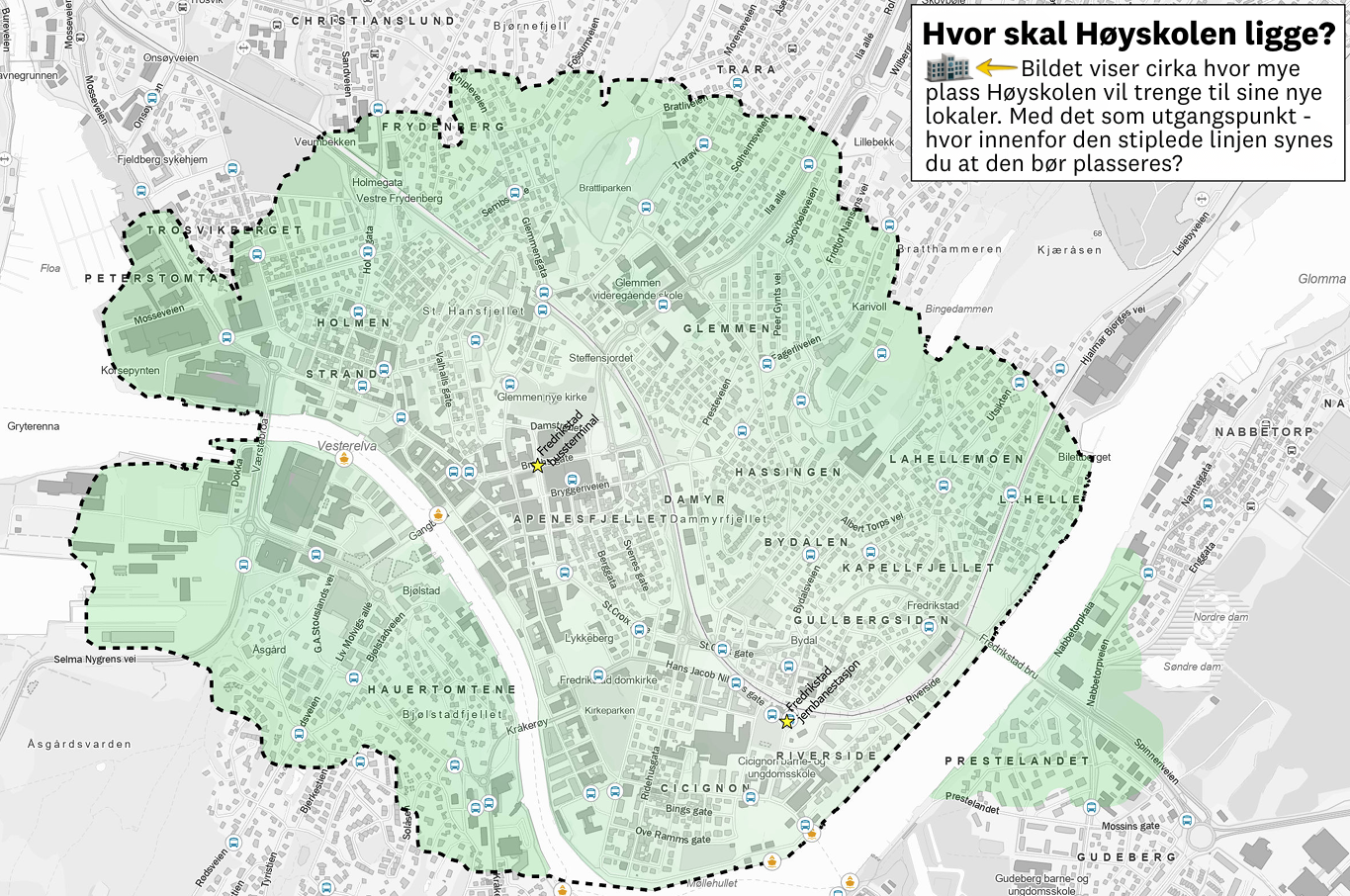Click the PRESTELANDET area label
This screenshot has width=1350, height=896.
coord(1017,761)
